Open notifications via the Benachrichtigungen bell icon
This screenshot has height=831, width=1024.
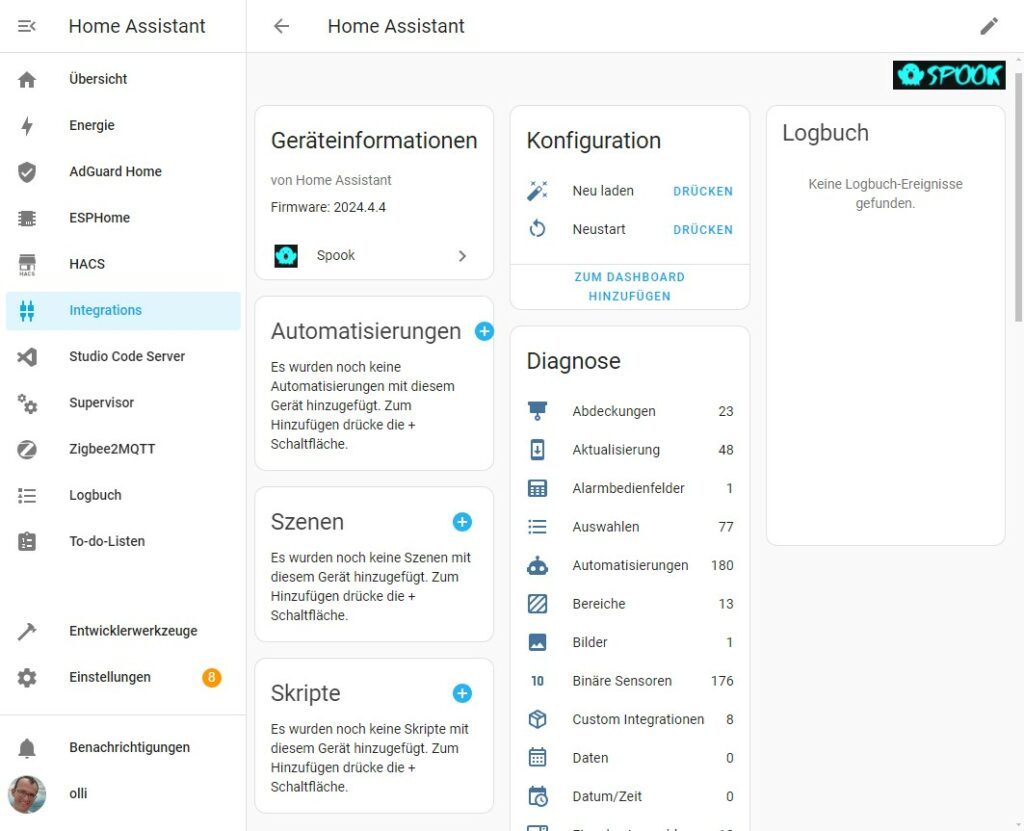26,747
